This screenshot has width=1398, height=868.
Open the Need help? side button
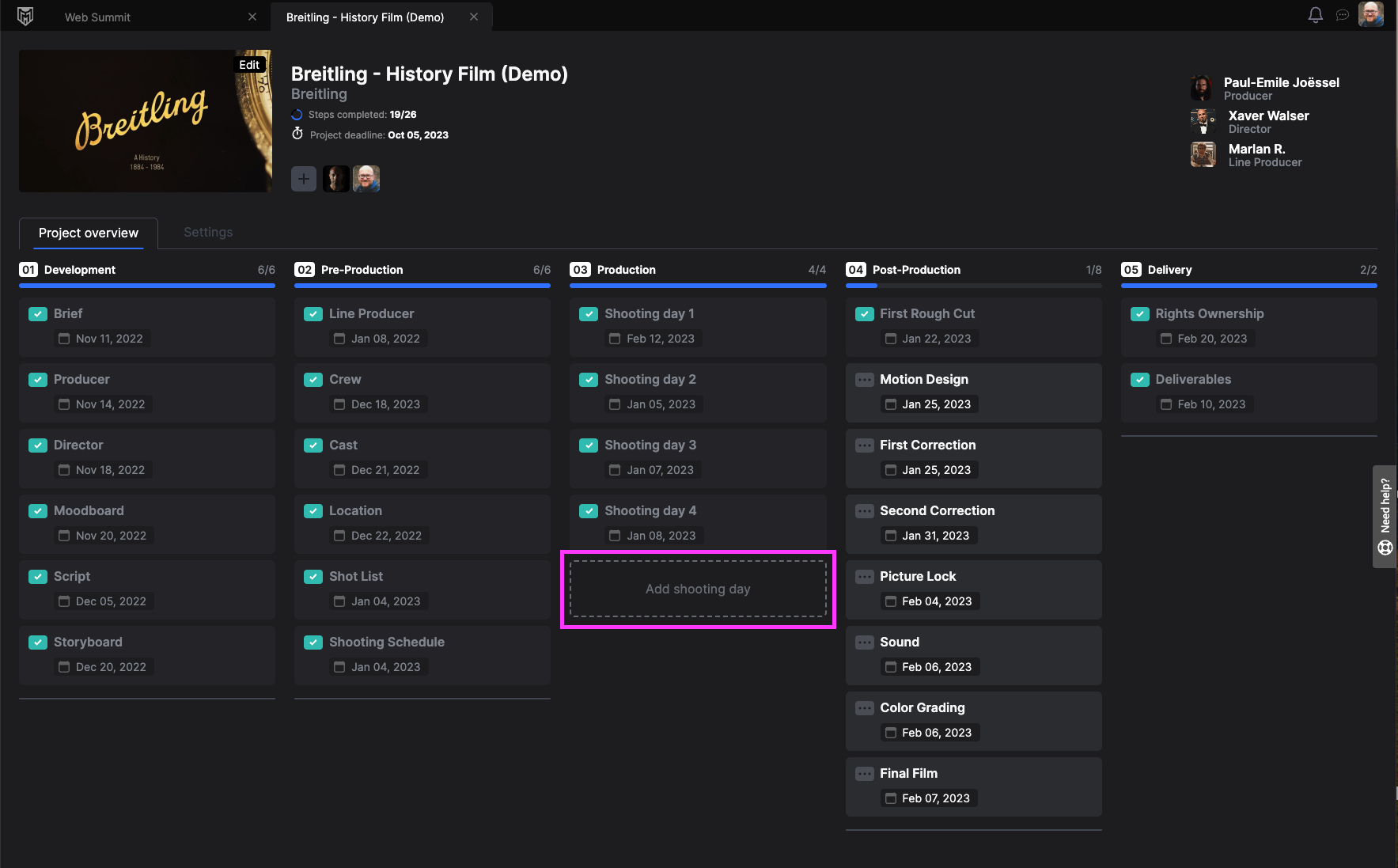tap(1385, 516)
